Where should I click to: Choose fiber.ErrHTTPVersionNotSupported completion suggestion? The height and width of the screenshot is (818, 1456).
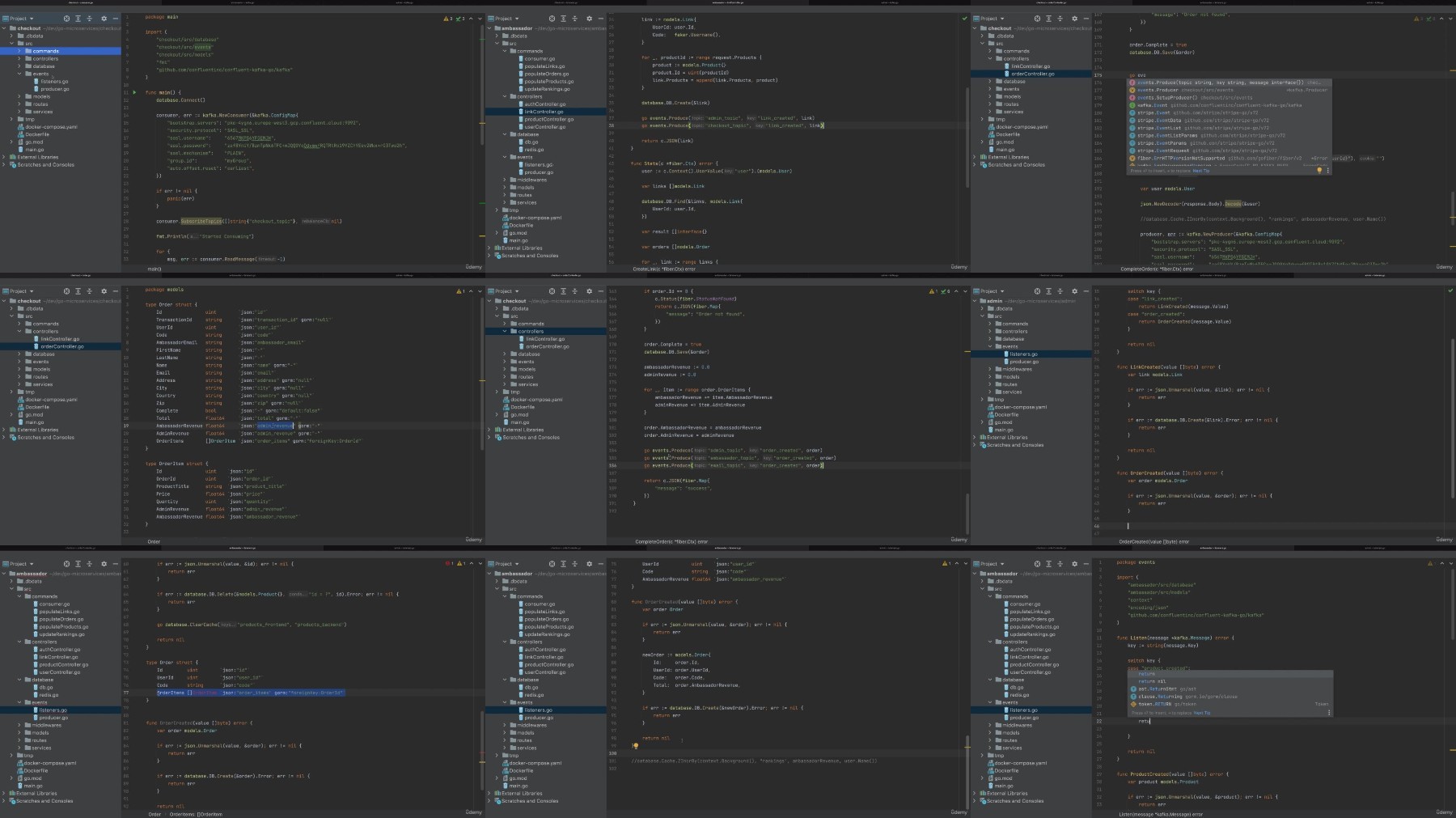point(1229,158)
